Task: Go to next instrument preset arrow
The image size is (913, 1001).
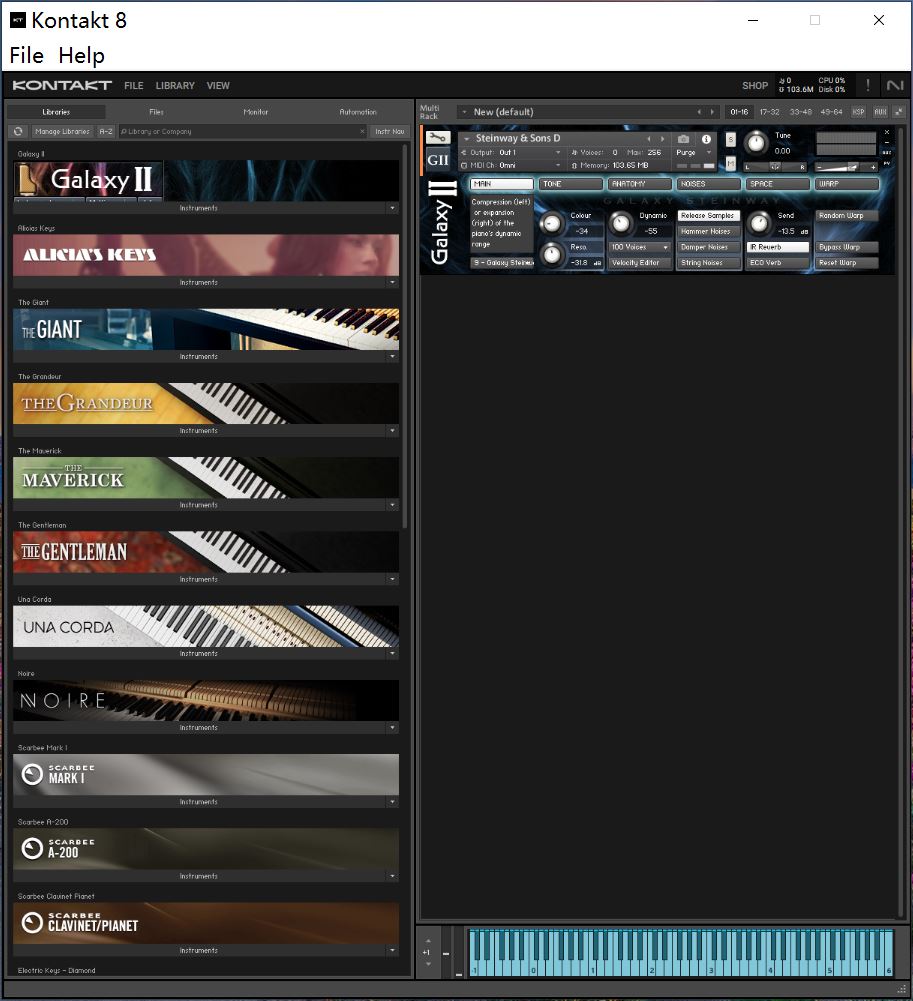Action: (662, 139)
